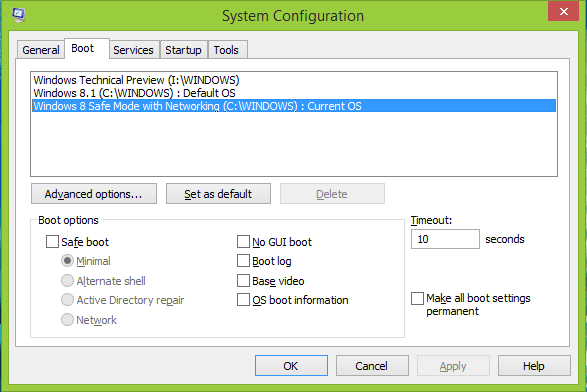587x392 pixels.
Task: Close the System Configuration window
Action: [563, 11]
